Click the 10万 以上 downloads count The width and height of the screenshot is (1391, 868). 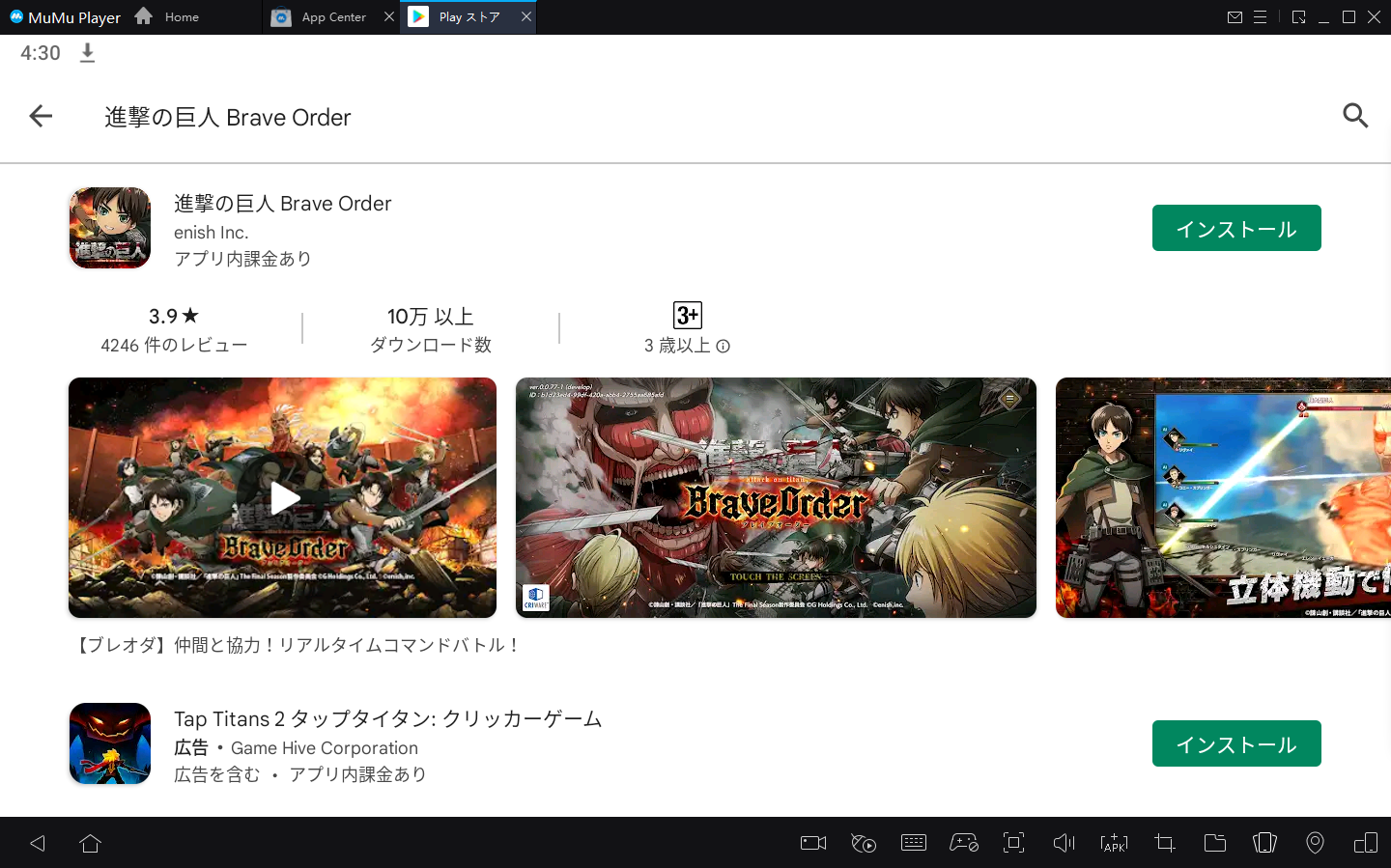point(431,316)
